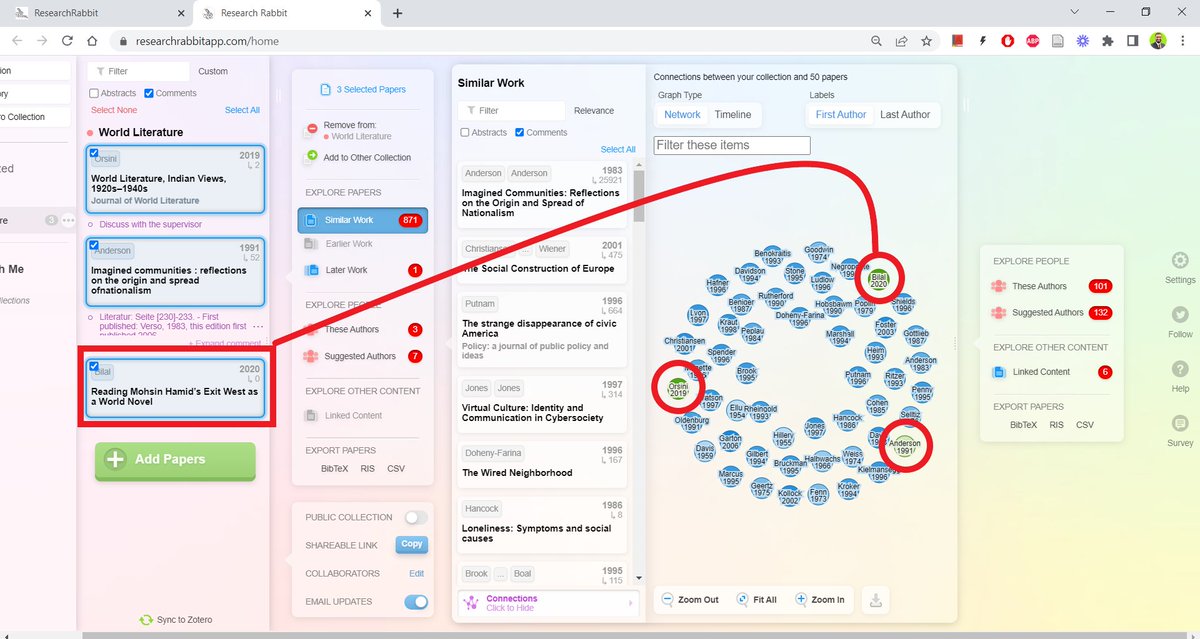Screen dimensions: 1200x639
Task: Click the browser home icon
Action: (92, 41)
